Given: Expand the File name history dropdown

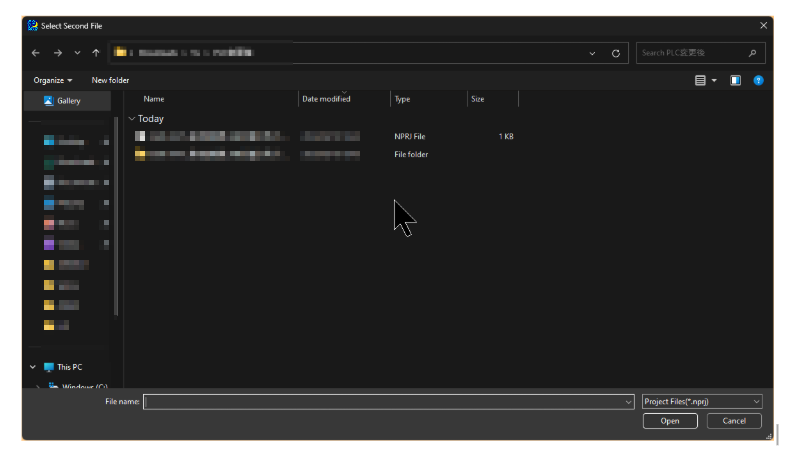Looking at the screenshot, I should (628, 401).
